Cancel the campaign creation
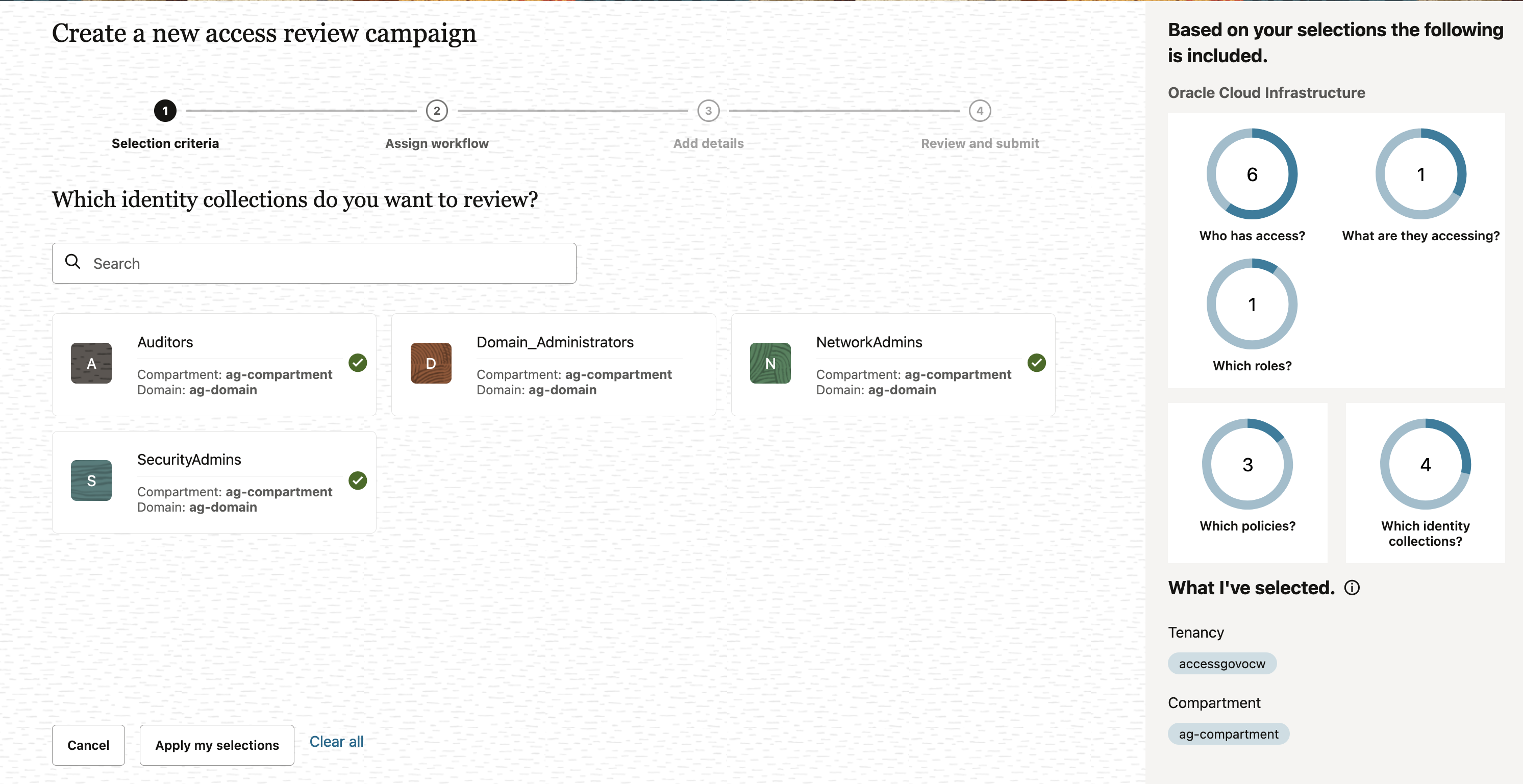This screenshot has height=784, width=1523. pos(88,745)
